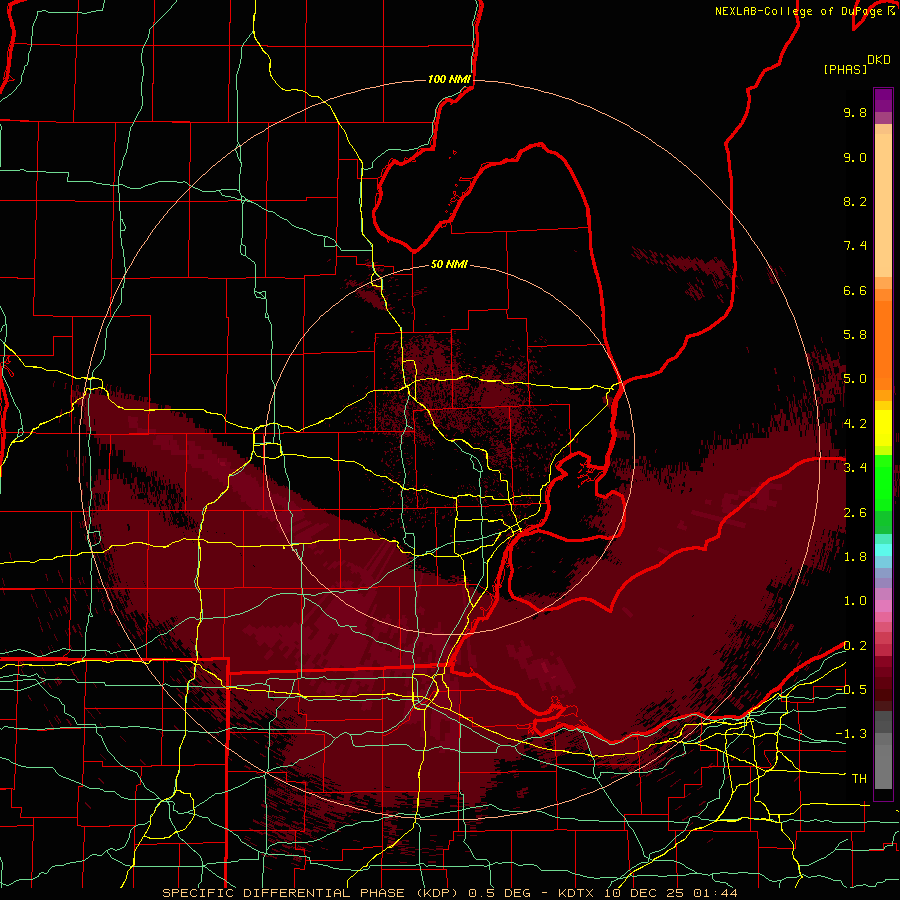Click the purple top band of the color scale
The width and height of the screenshot is (900, 900).
pyautogui.click(x=883, y=100)
